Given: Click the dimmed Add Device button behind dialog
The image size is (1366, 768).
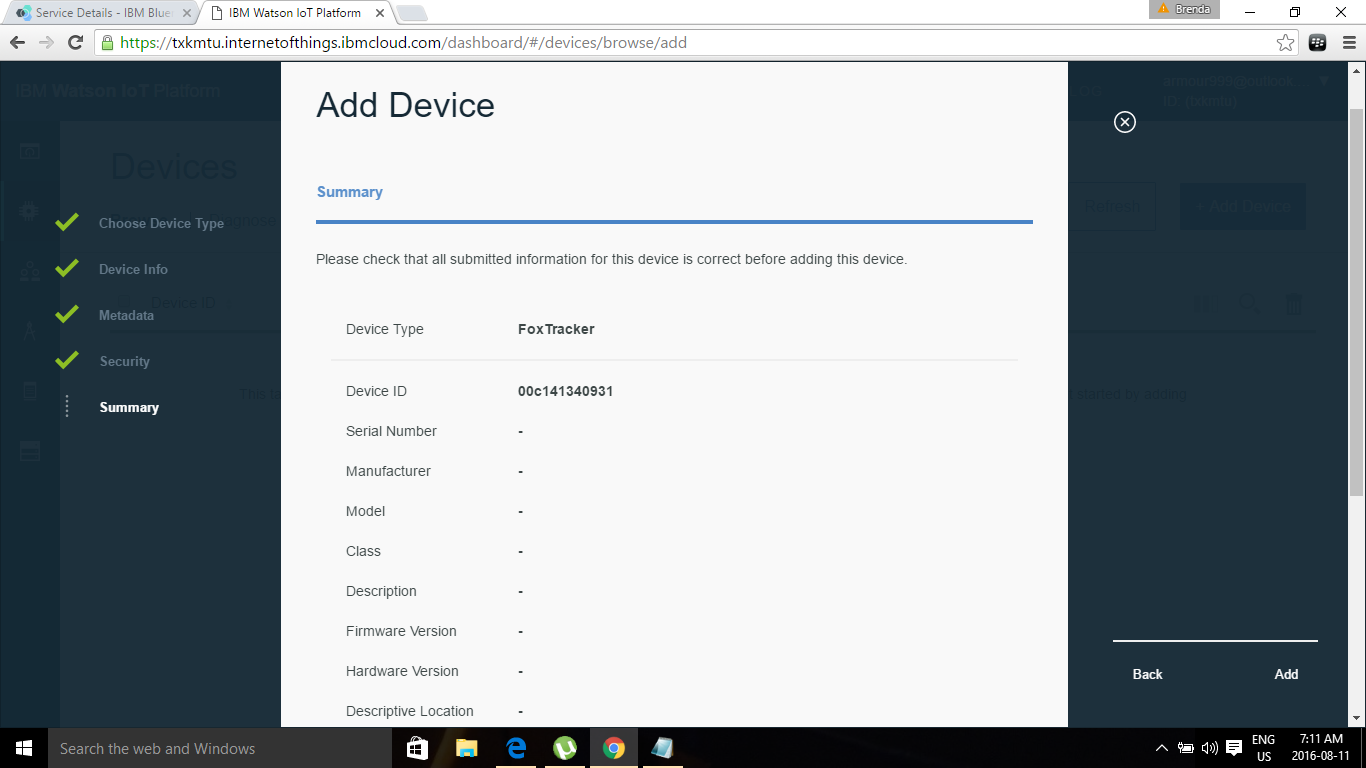Looking at the screenshot, I should pyautogui.click(x=1243, y=207).
